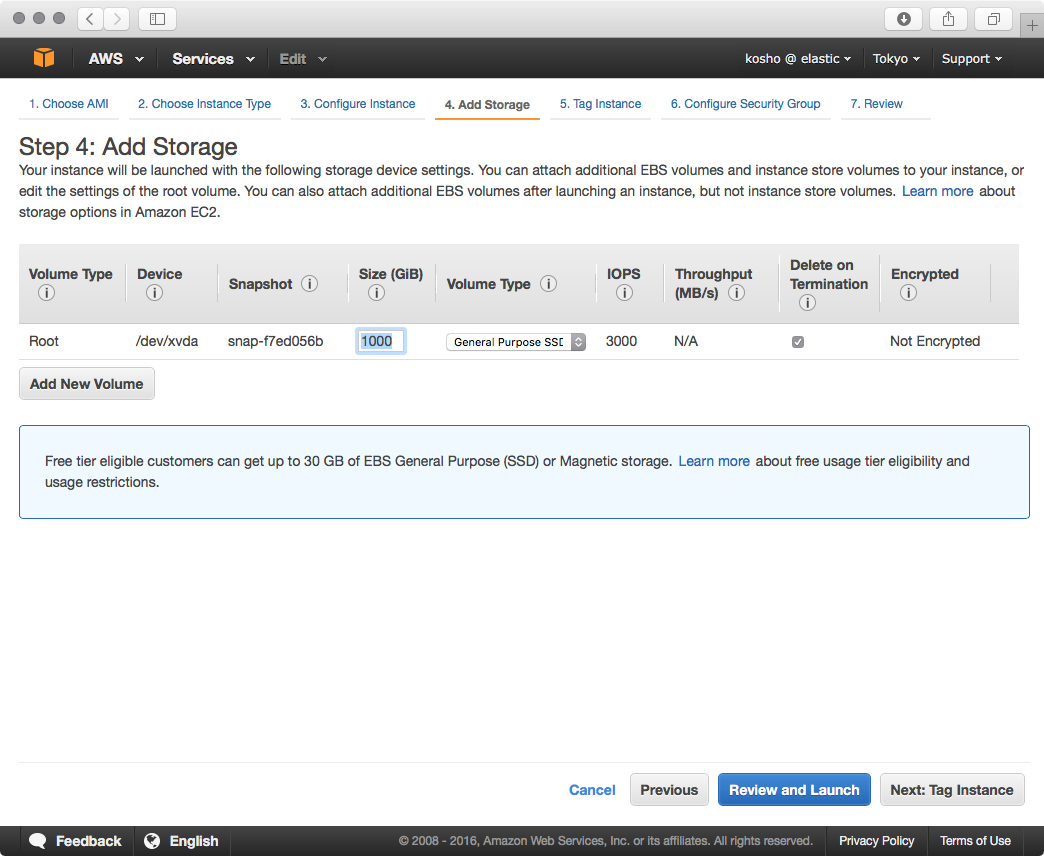Click the Safari sidebar toggle icon
1044x856 pixels.
(157, 19)
